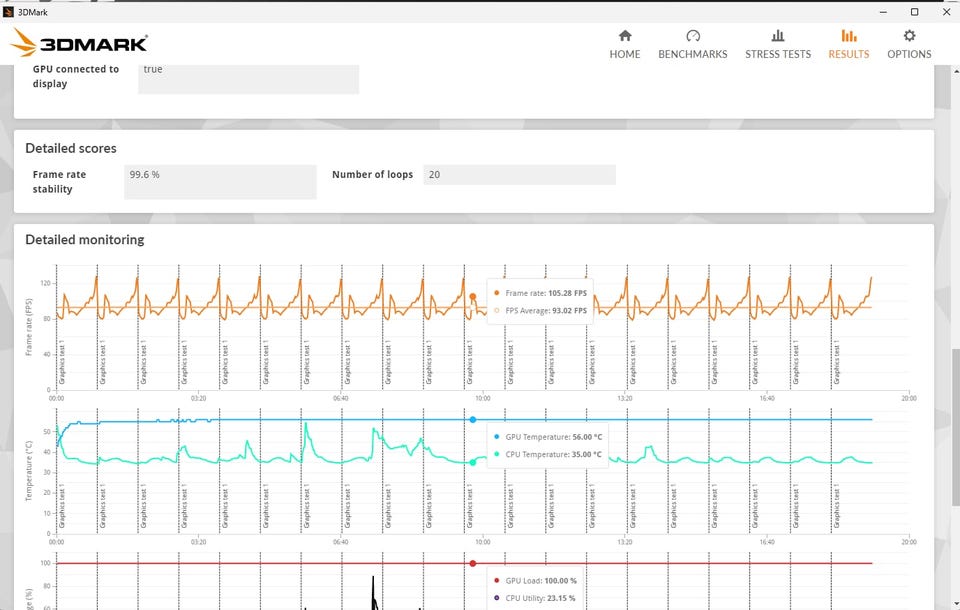Screen dimensions: 960x610
Task: Click the blue GPU temperature data point
Action: point(473,420)
